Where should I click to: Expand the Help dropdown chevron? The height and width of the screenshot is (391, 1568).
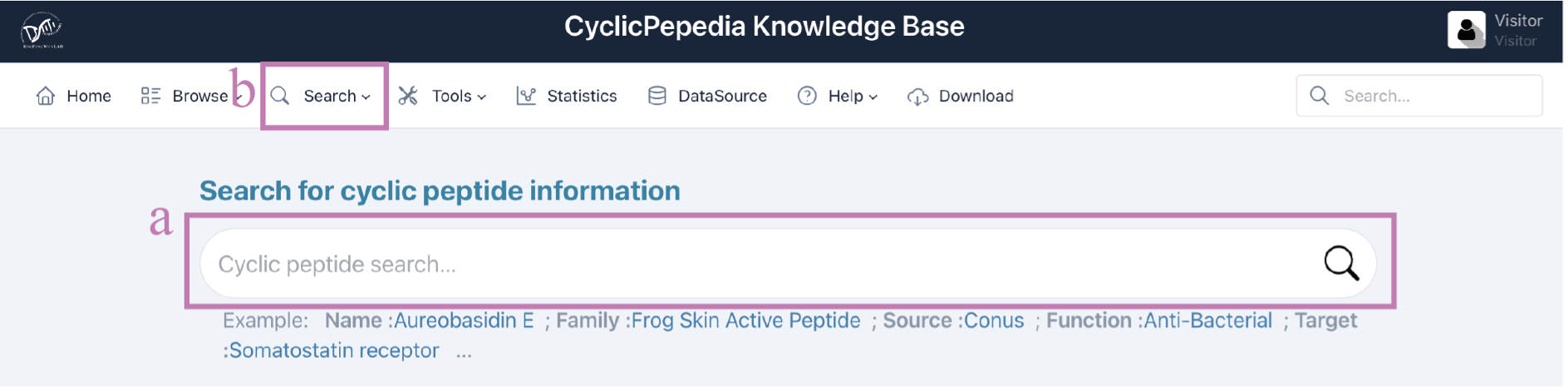(x=873, y=97)
